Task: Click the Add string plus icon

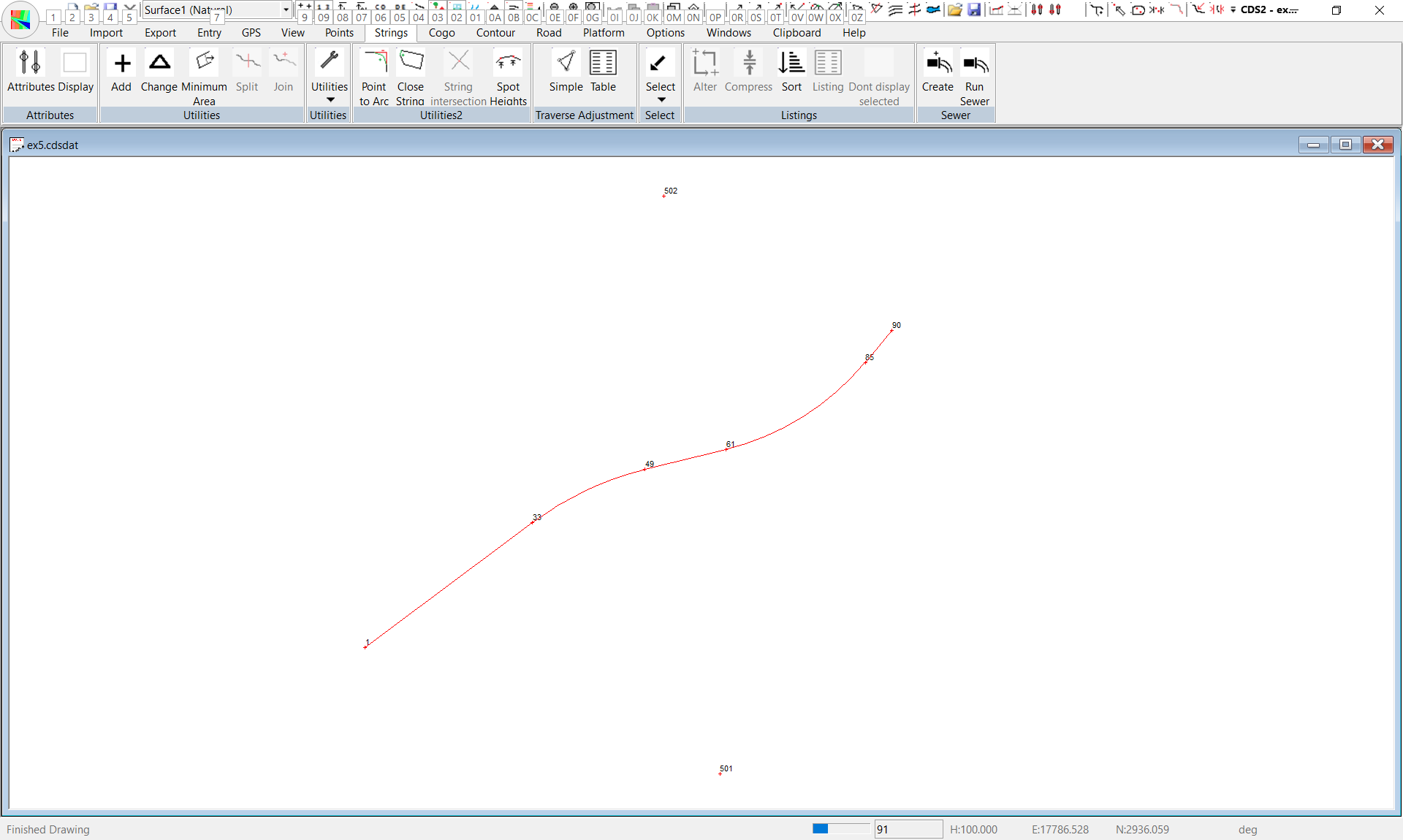Action: 122,64
